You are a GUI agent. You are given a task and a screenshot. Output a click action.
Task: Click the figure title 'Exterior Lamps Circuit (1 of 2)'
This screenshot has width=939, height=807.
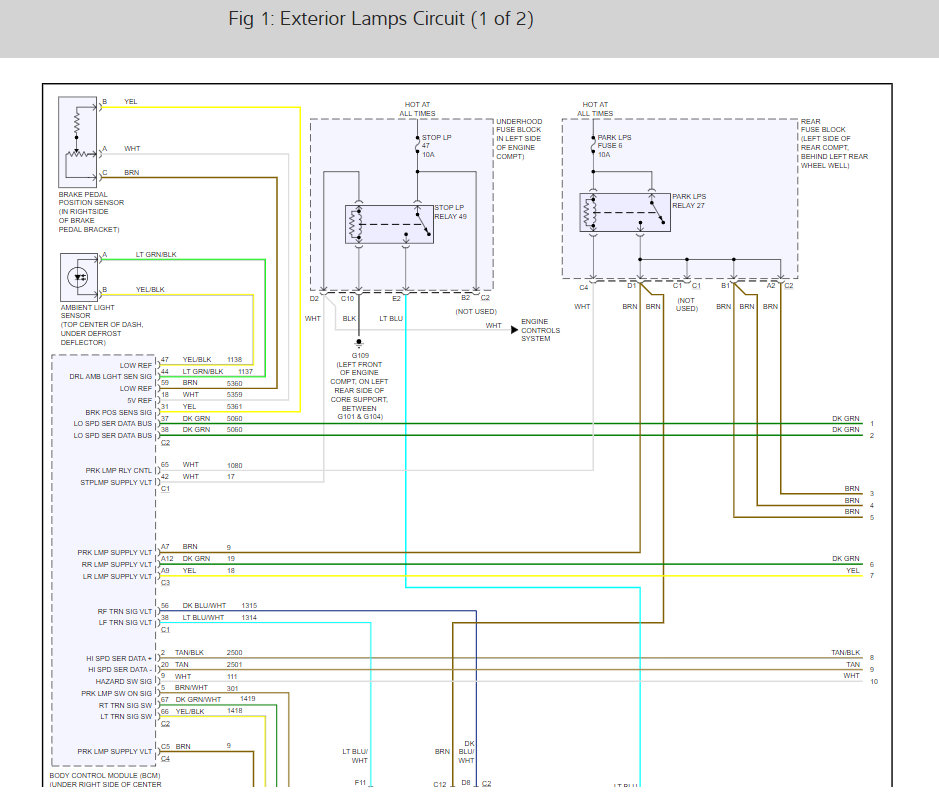(x=381, y=19)
